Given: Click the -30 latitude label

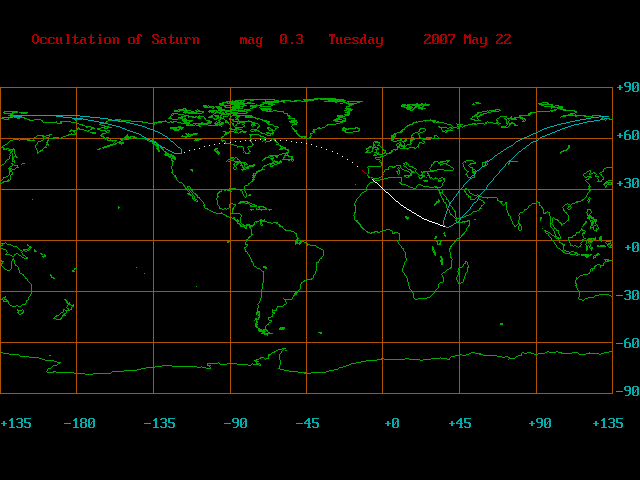Looking at the screenshot, I should click(x=626, y=295).
